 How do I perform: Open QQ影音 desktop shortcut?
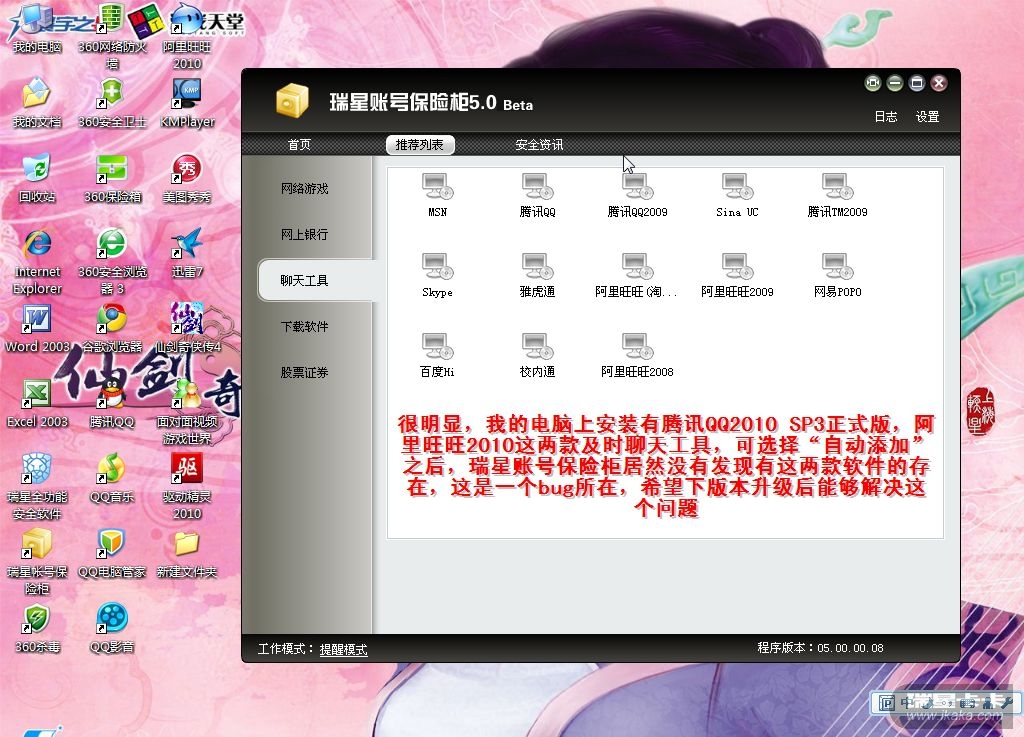pyautogui.click(x=112, y=629)
